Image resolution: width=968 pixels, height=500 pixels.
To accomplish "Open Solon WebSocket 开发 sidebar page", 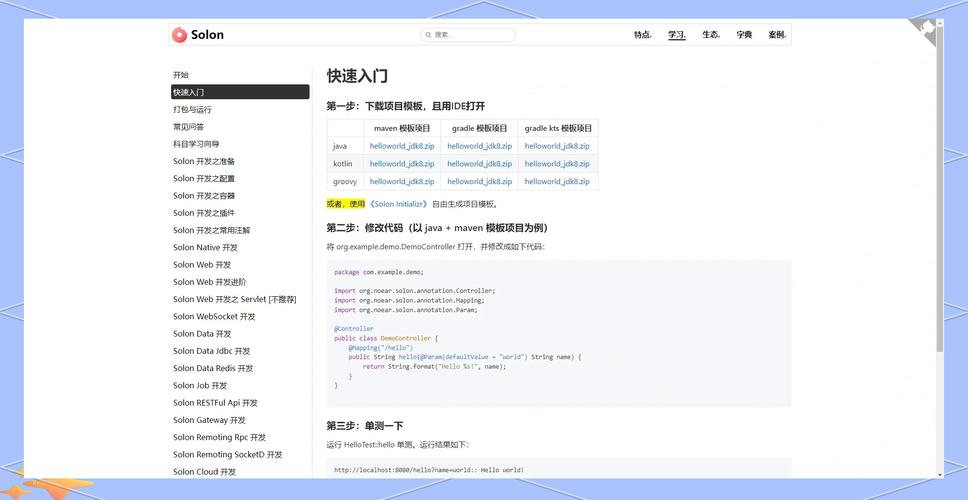I will [214, 317].
